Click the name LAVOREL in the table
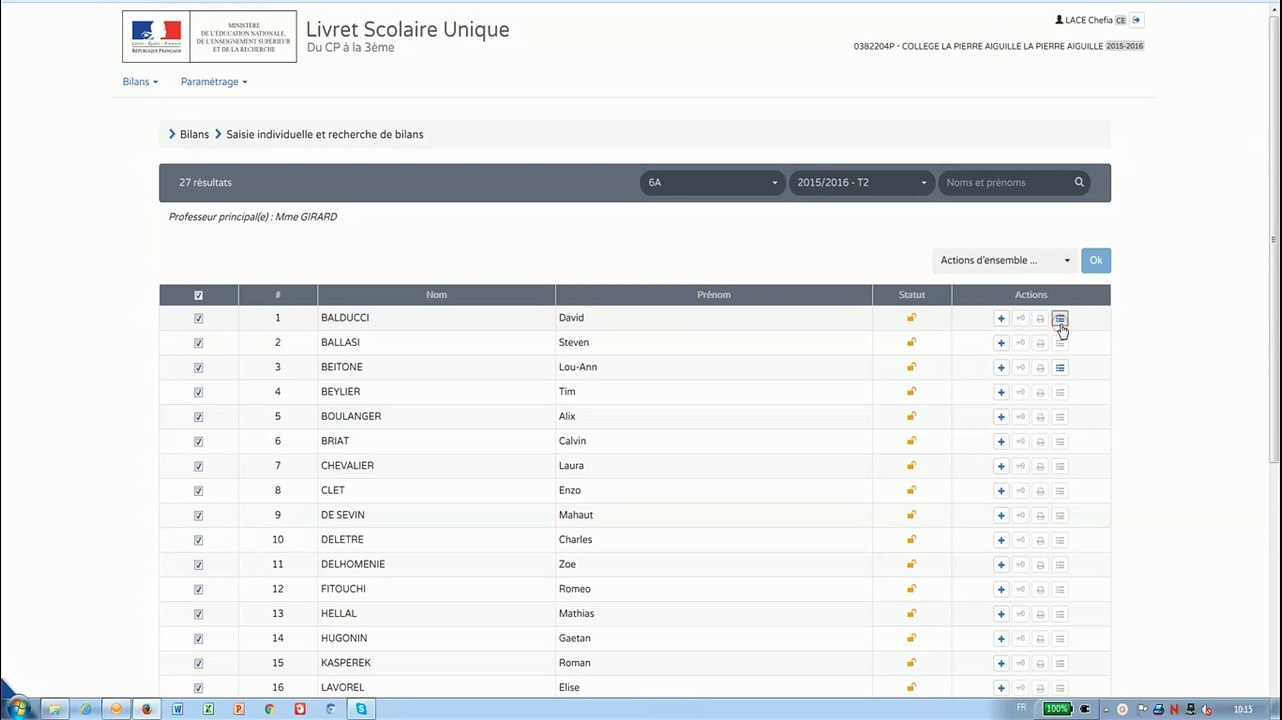 click(343, 687)
